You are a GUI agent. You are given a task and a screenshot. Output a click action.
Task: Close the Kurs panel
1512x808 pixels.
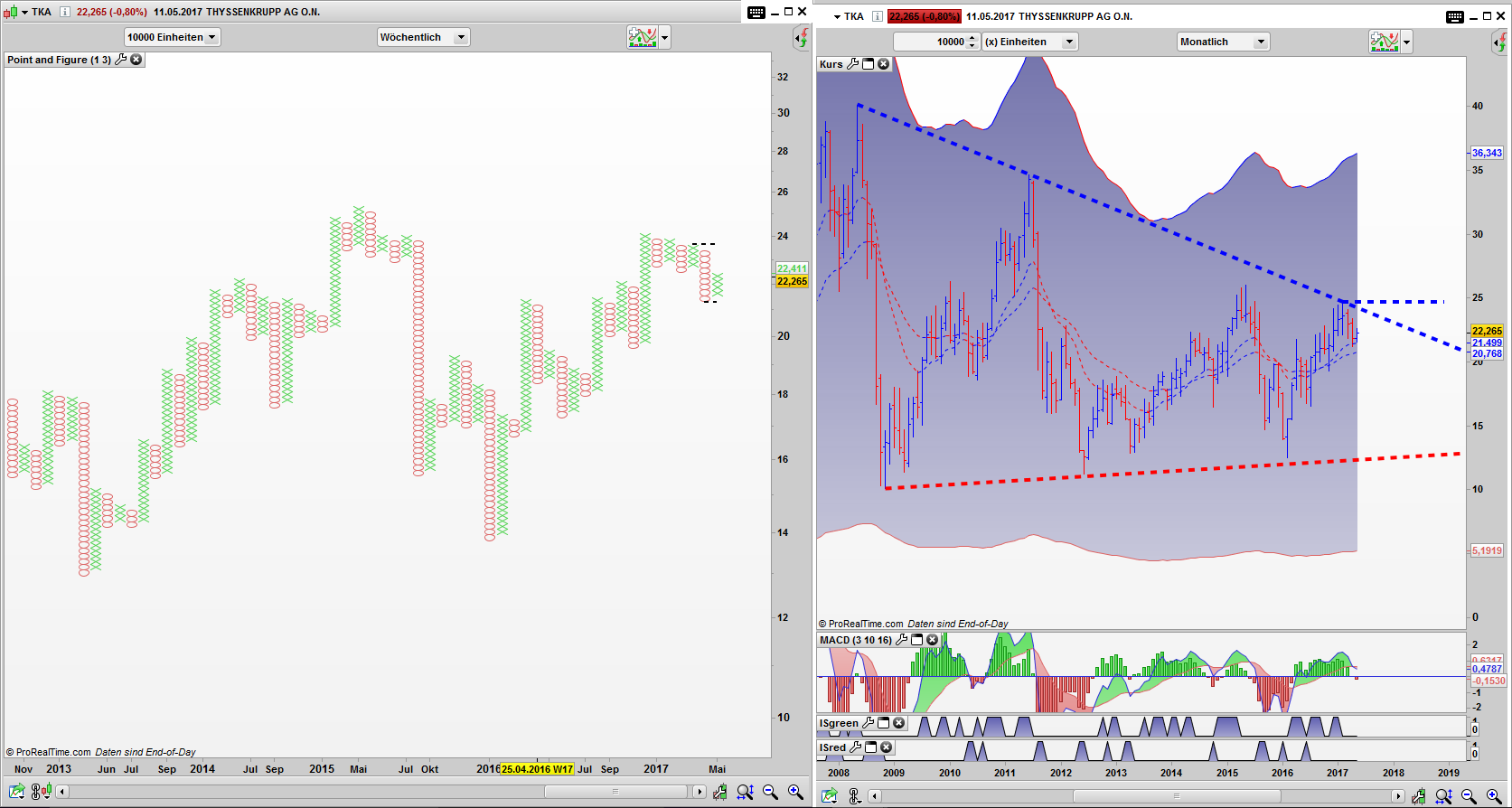tap(884, 64)
